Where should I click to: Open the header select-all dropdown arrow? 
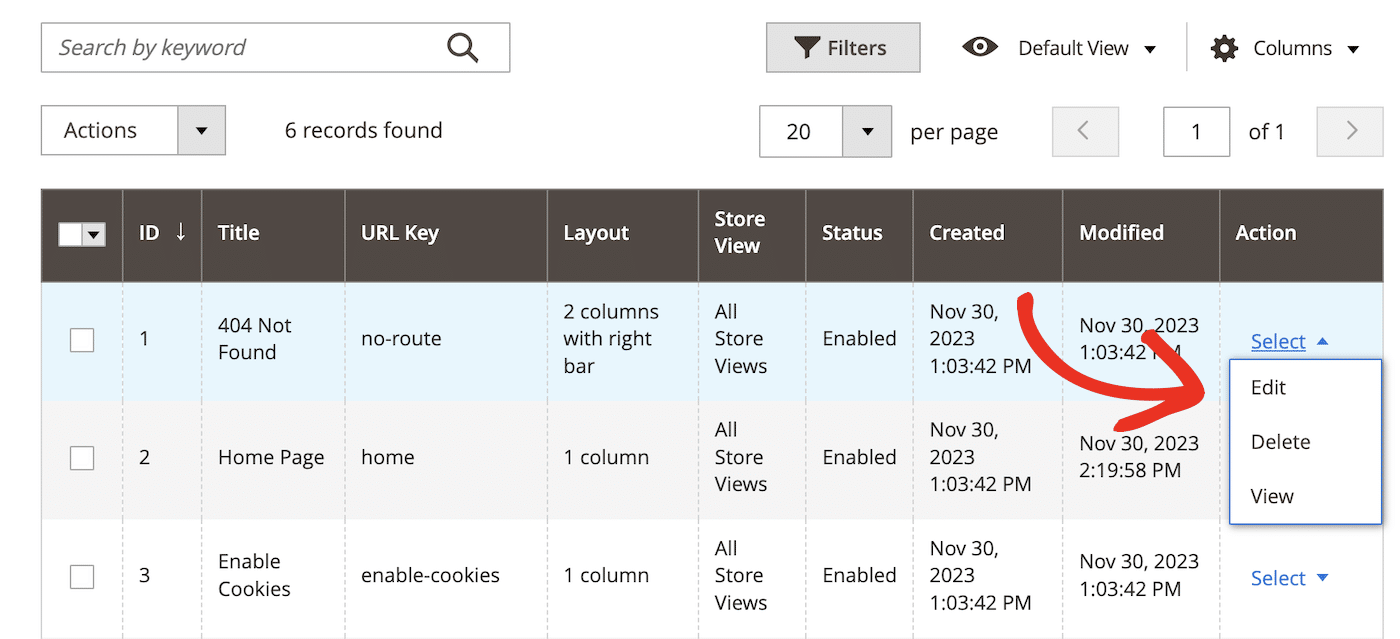(94, 235)
